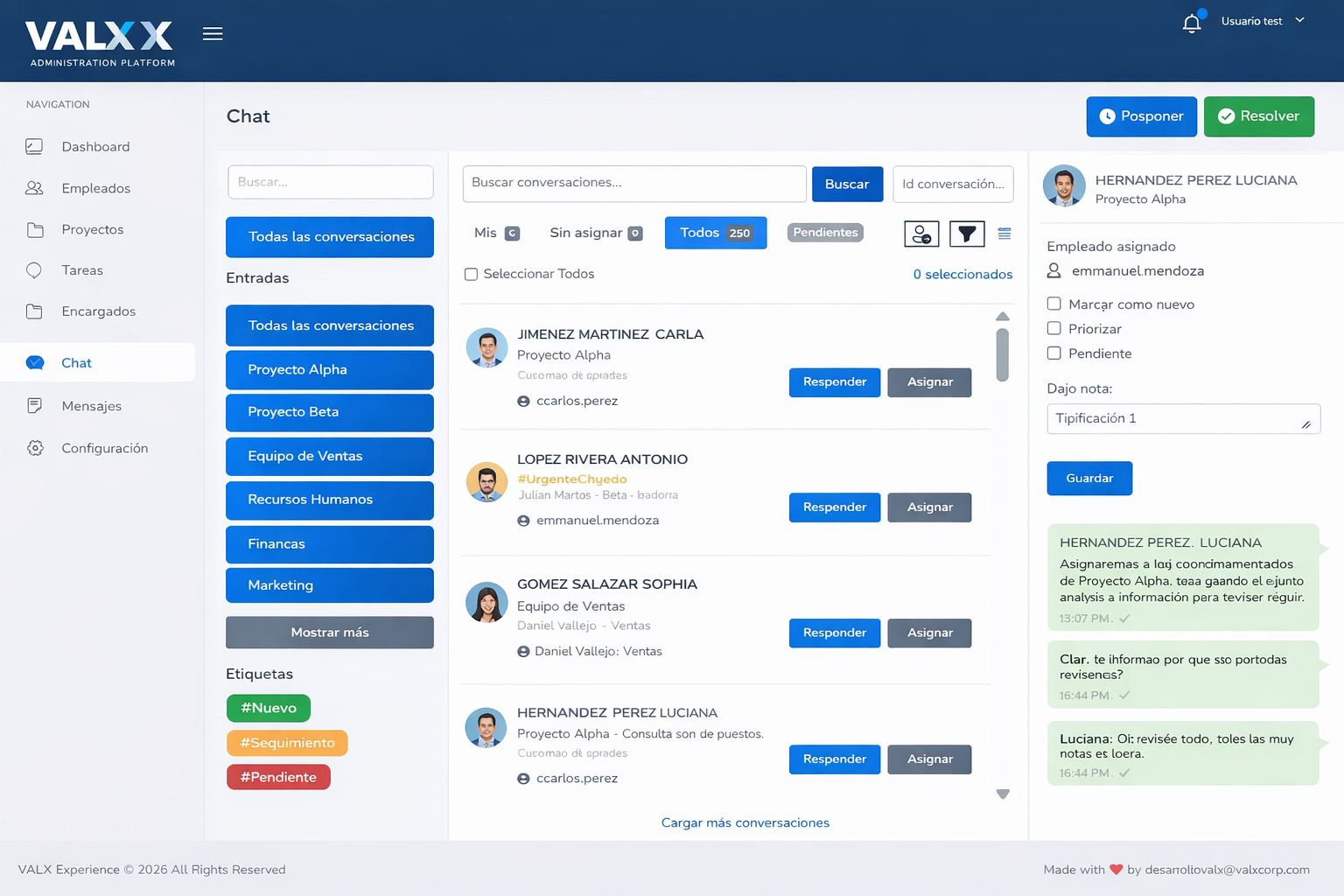Click the Dashboard icon in navigation
1344x896 pixels.
point(34,147)
